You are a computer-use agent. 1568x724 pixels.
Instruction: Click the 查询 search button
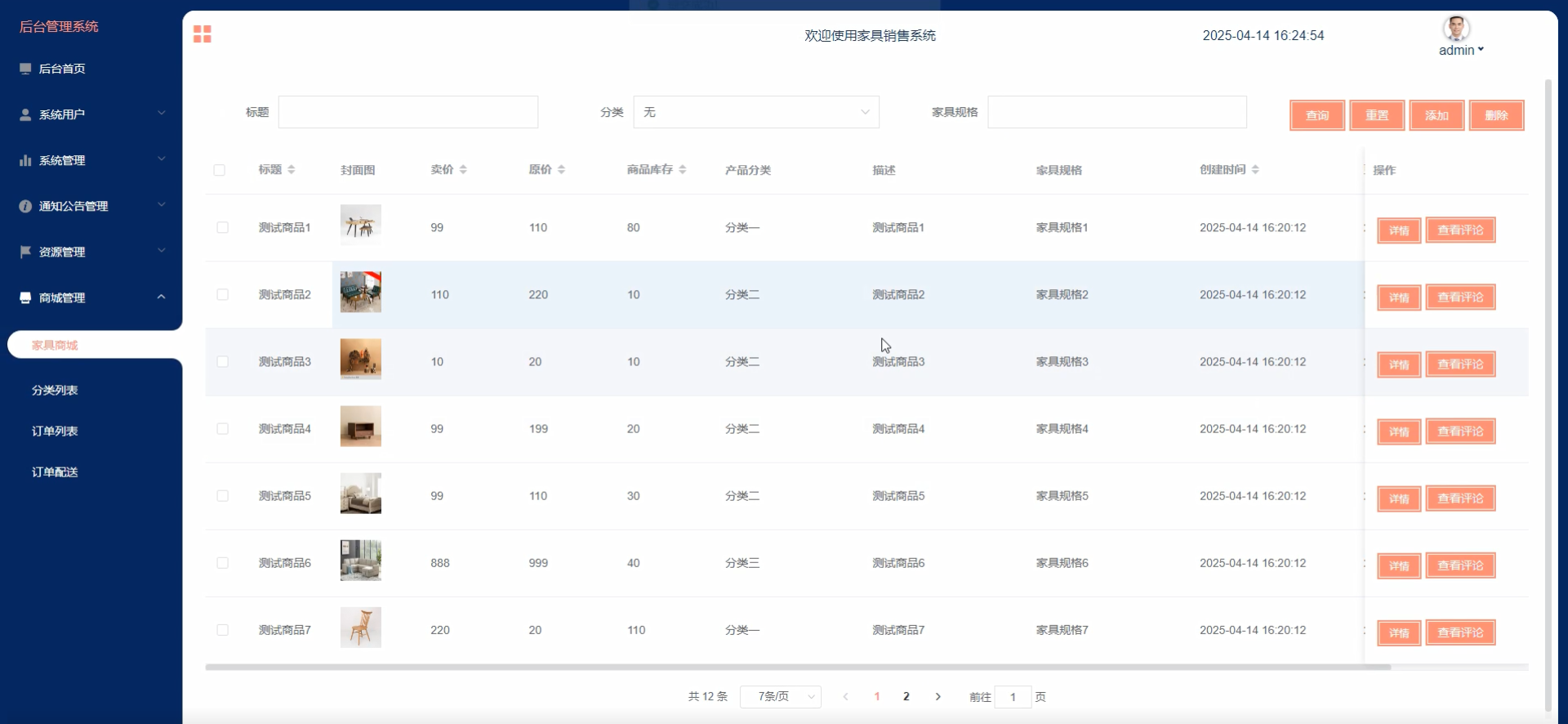tap(1317, 115)
